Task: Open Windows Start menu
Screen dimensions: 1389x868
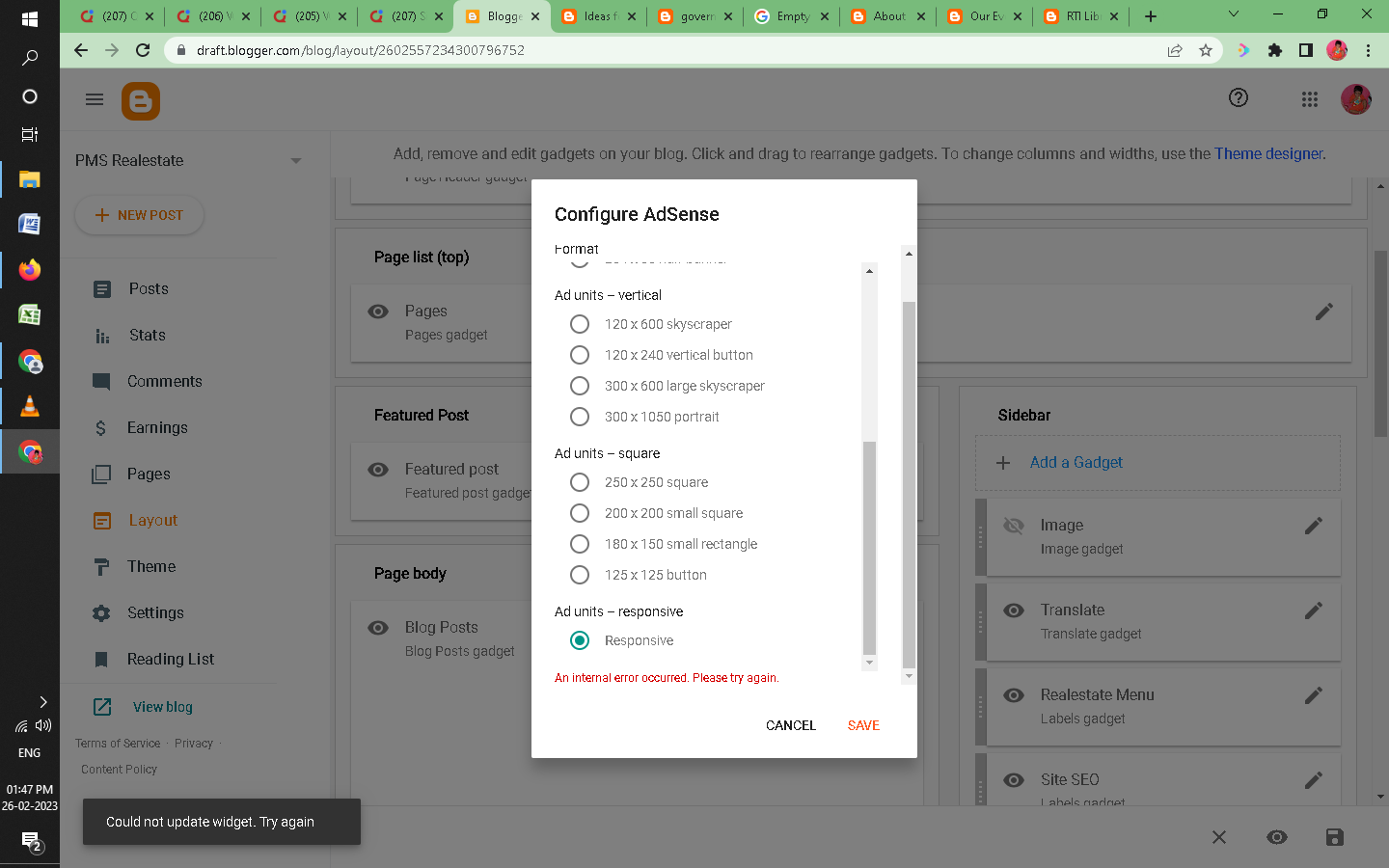Action: (29, 18)
